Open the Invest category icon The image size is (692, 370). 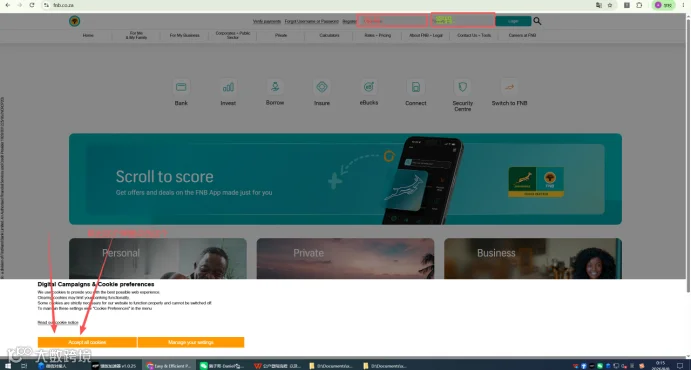coord(228,87)
